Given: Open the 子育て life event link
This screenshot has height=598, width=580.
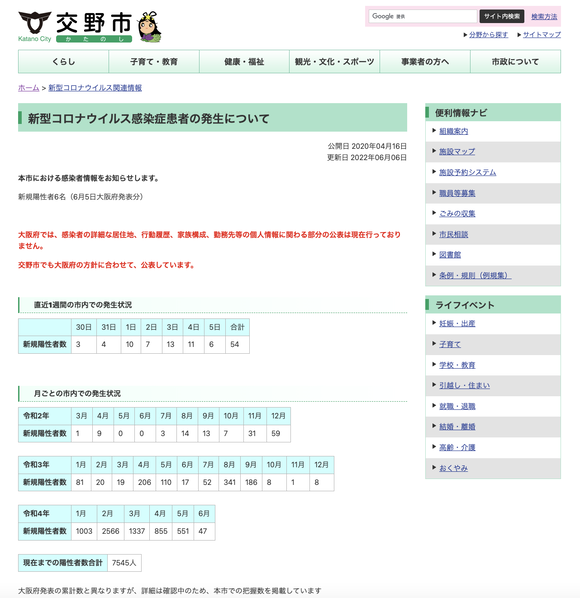Looking at the screenshot, I should [x=450, y=344].
